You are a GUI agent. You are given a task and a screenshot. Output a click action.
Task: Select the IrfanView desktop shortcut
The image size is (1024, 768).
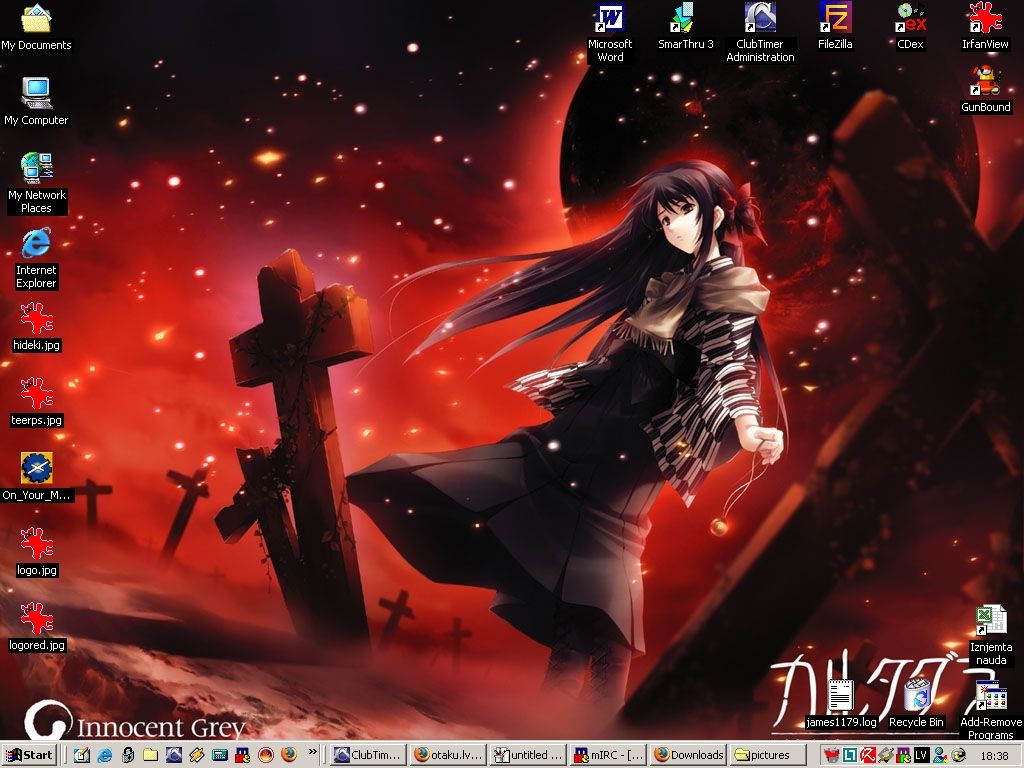(985, 27)
